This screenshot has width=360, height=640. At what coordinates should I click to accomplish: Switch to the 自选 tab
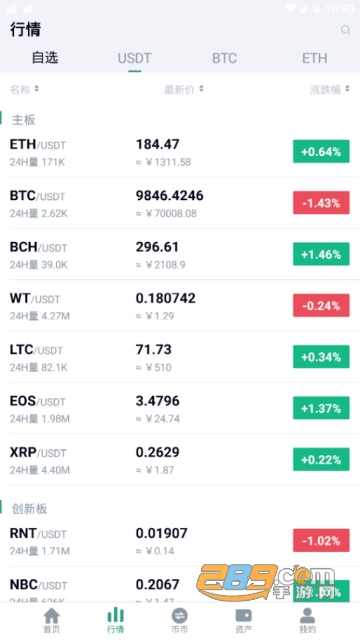point(45,58)
